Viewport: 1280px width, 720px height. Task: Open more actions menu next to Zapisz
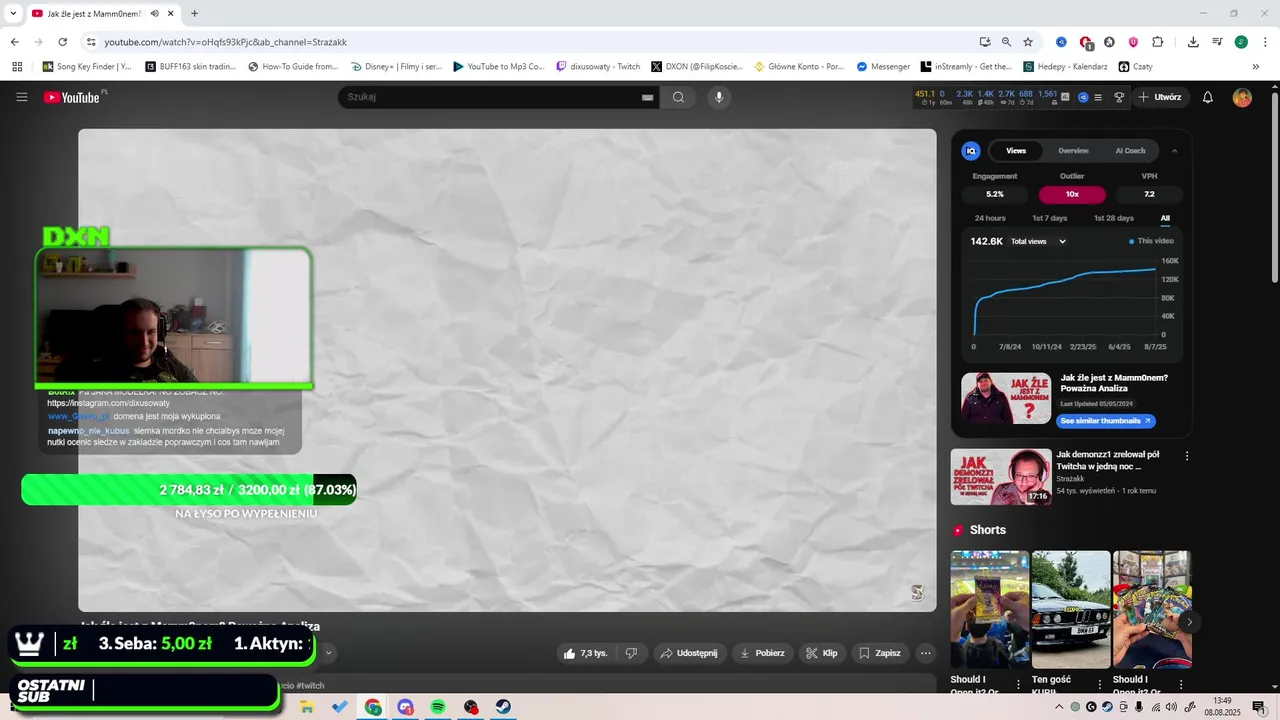coord(925,653)
